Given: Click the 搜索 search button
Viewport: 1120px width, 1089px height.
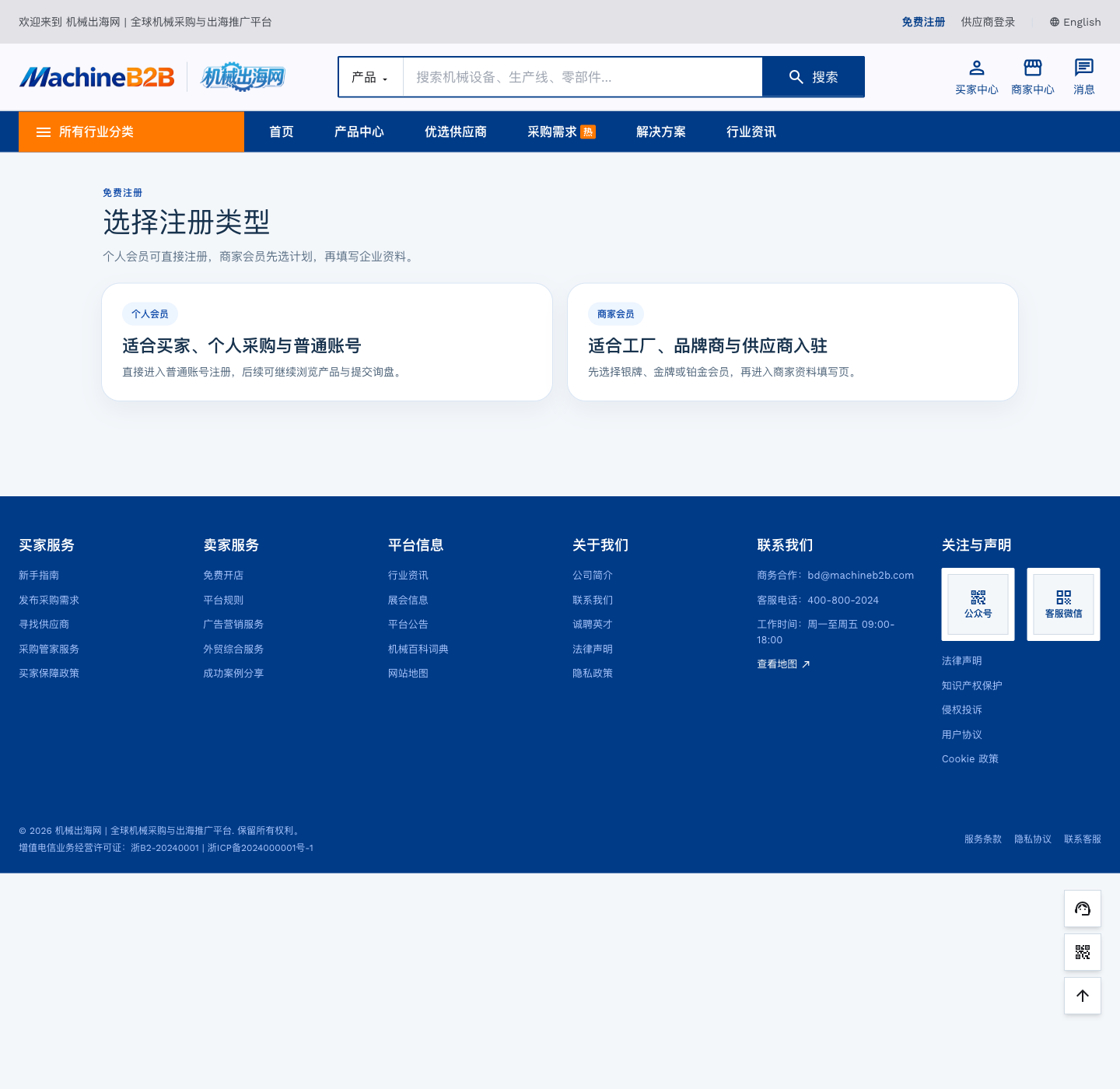Looking at the screenshot, I should [814, 77].
